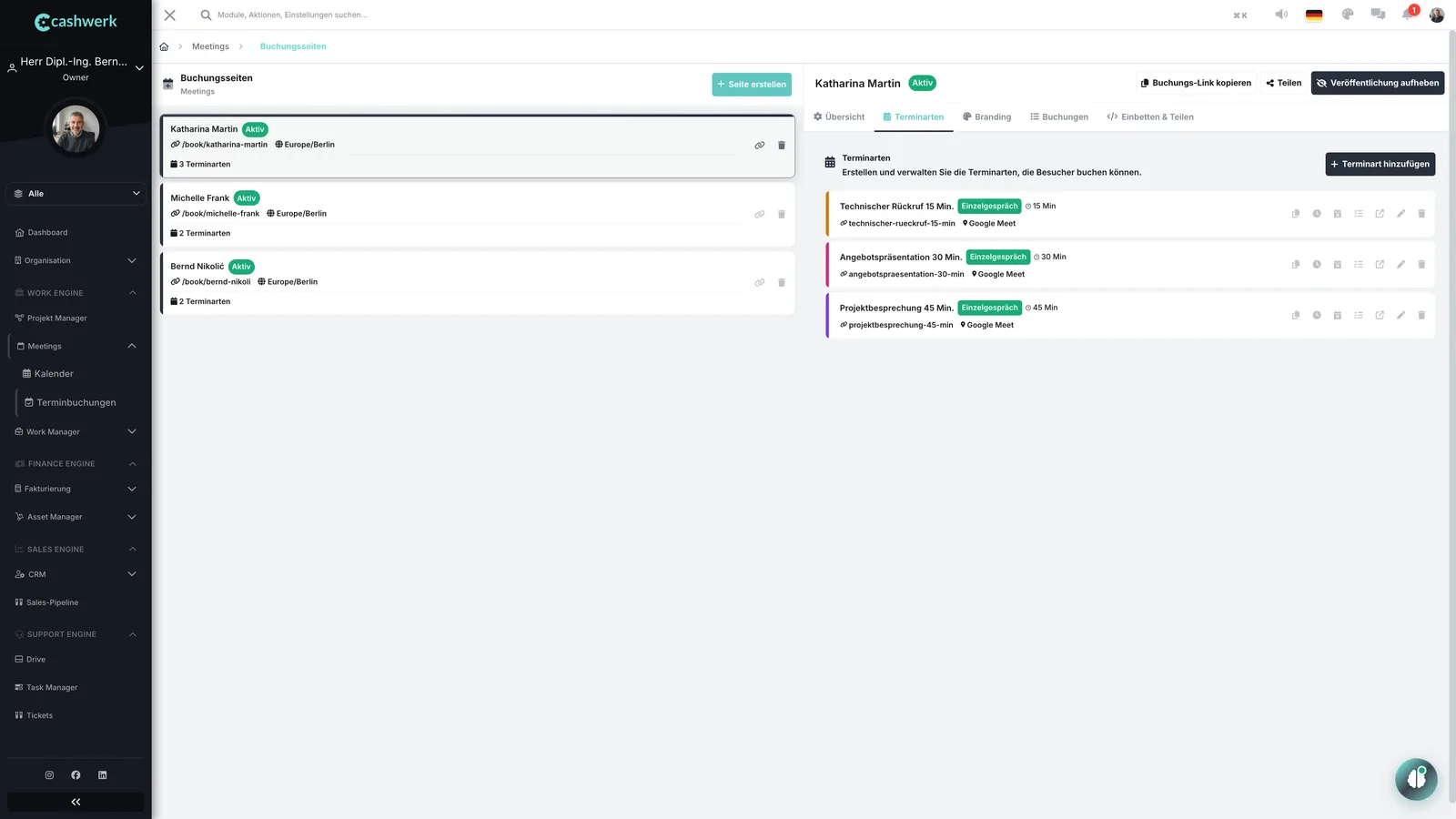1456x819 pixels.
Task: Collapse the sidebar with double chevron
Action: click(x=76, y=802)
